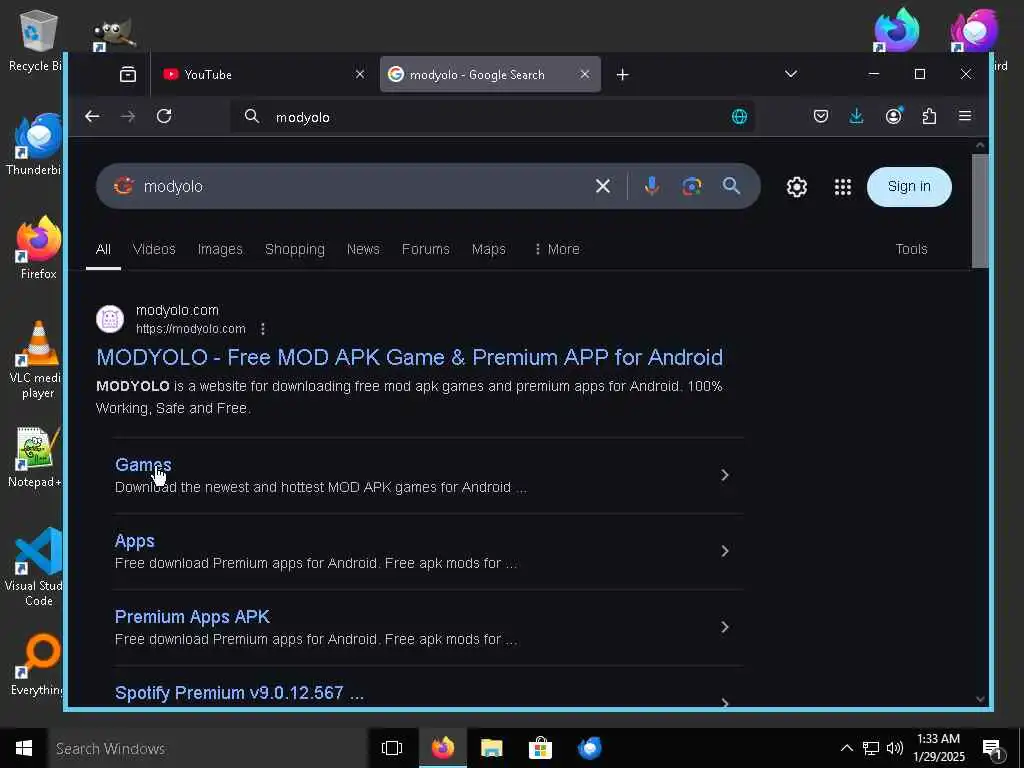Open the Tools search options
The height and width of the screenshot is (768, 1024).
click(x=911, y=249)
